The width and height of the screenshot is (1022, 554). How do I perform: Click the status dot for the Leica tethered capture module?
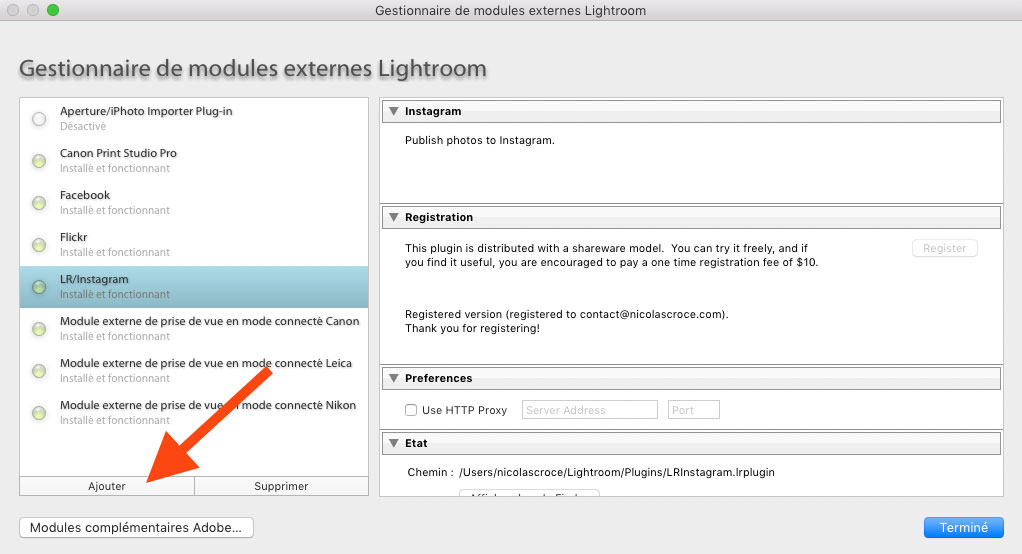pos(39,371)
